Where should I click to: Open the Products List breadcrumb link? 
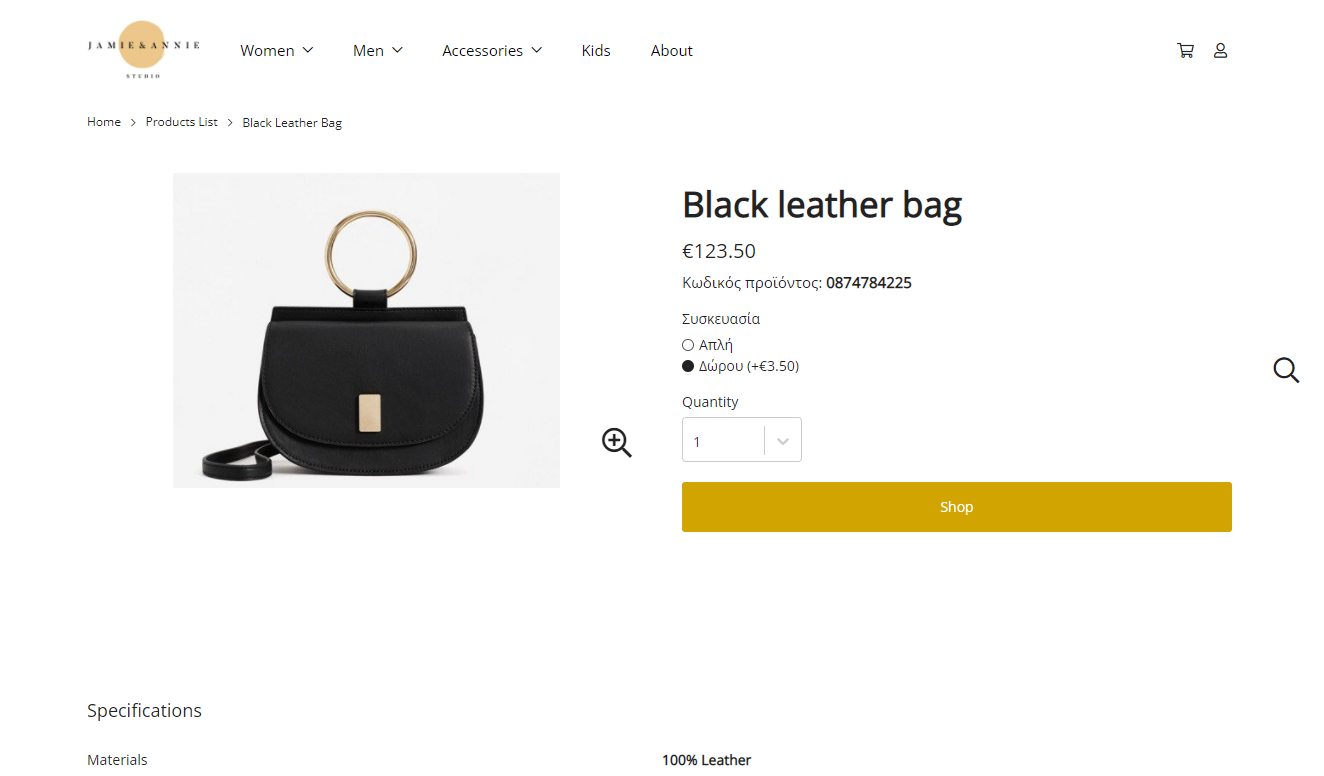pos(181,122)
